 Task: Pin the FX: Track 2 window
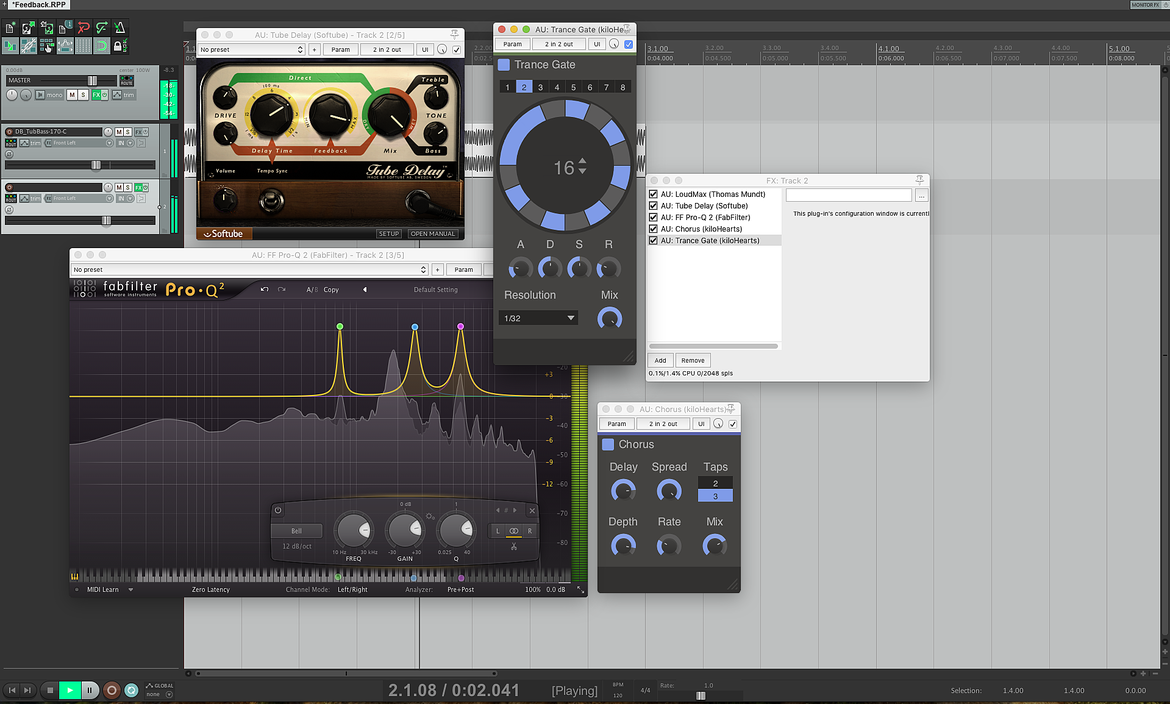919,180
